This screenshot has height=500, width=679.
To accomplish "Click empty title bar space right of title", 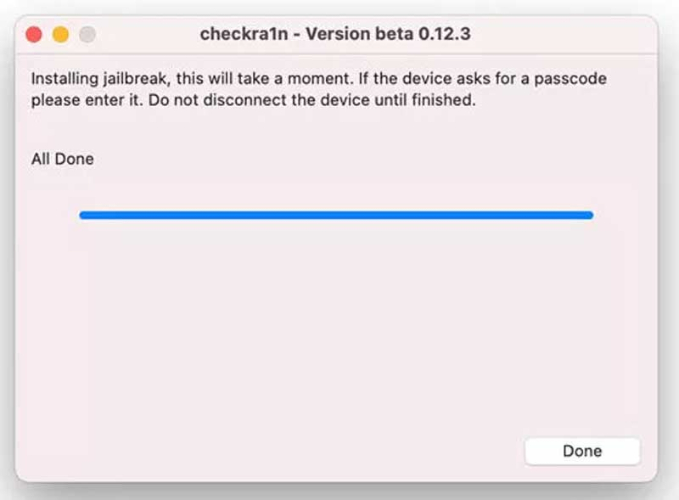I will tap(560, 34).
